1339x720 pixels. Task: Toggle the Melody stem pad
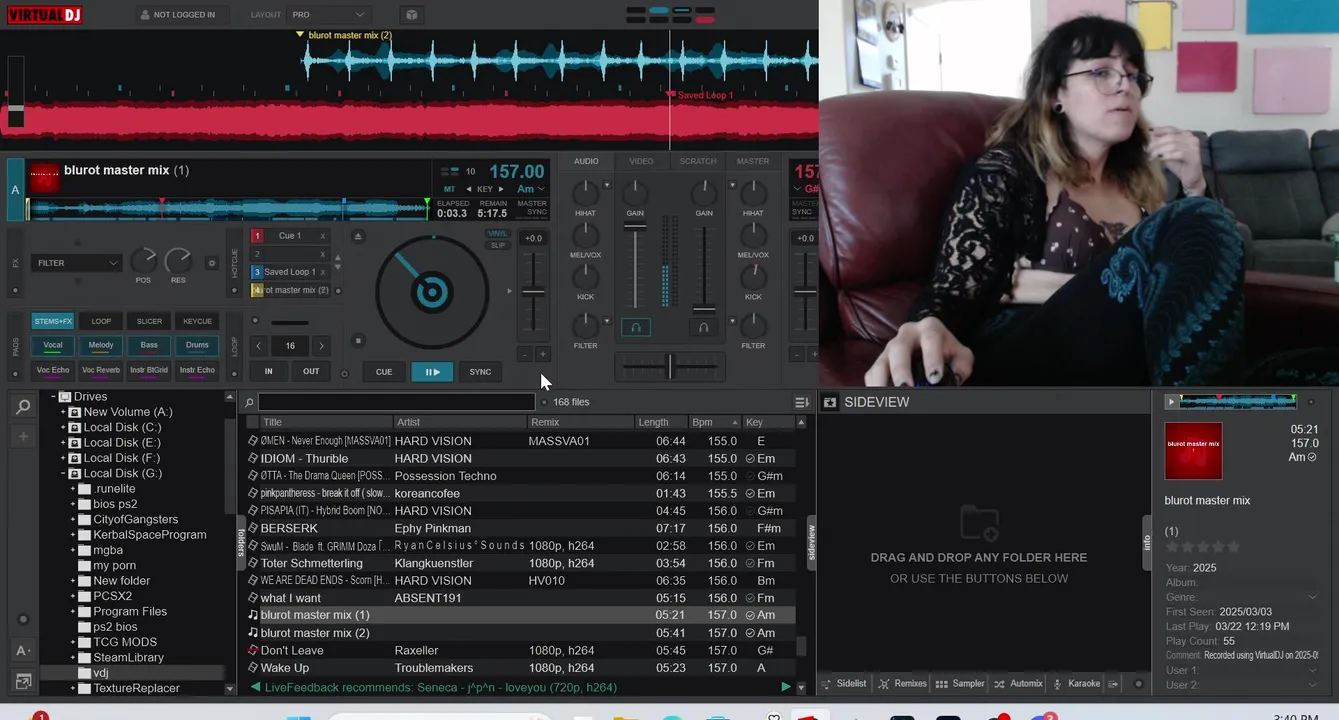[x=101, y=346]
